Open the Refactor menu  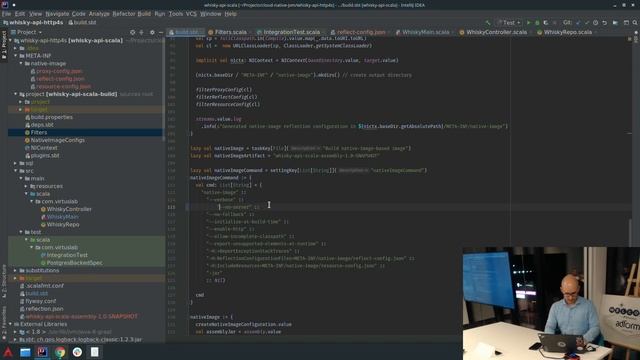click(124, 14)
